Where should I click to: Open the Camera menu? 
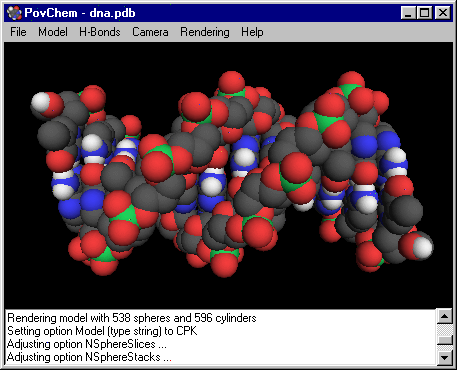[x=150, y=32]
